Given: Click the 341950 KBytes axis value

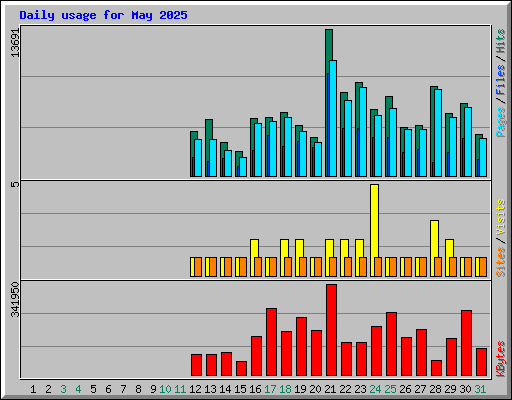Looking at the screenshot, I should [15, 300].
